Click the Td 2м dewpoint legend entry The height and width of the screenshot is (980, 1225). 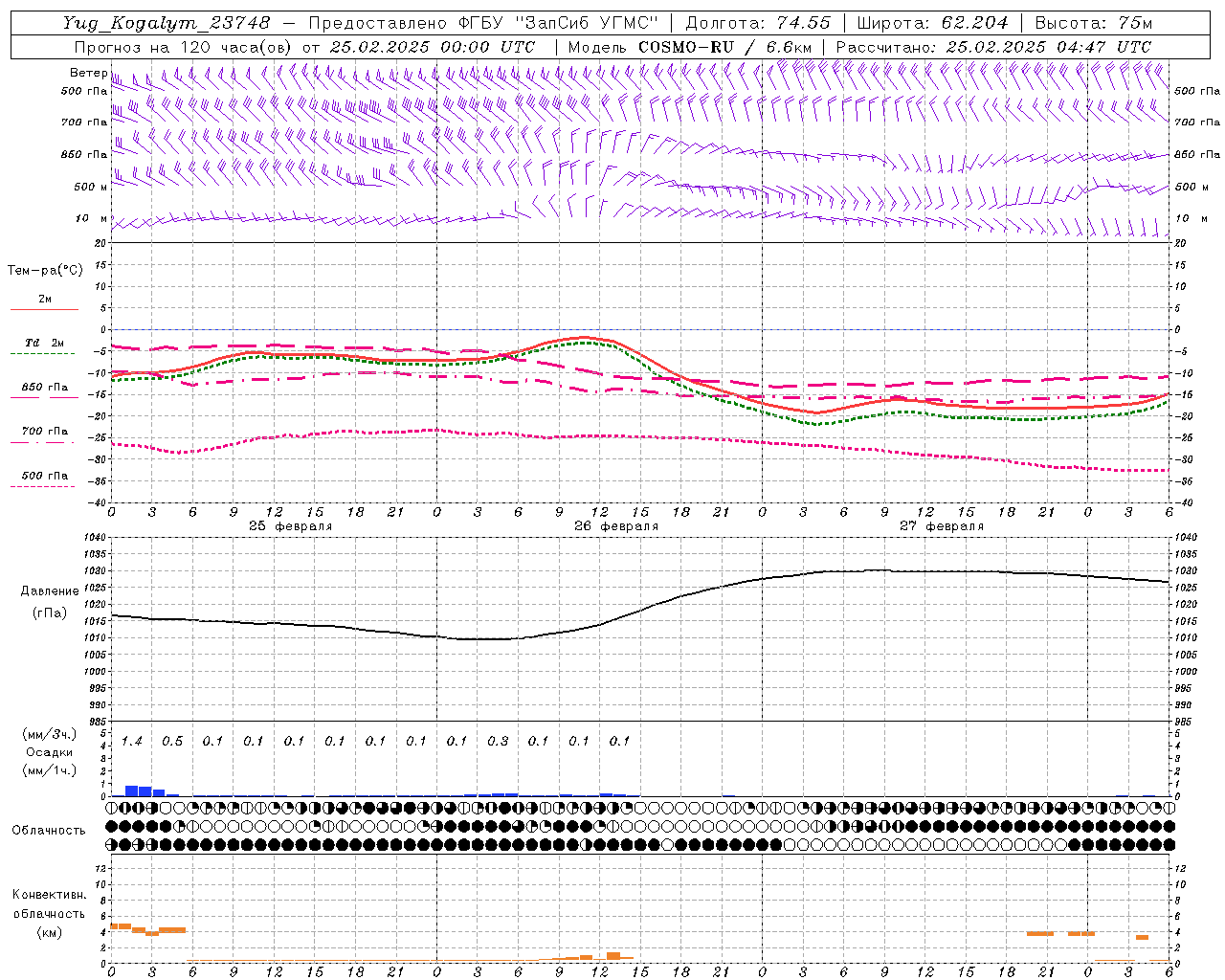(44, 343)
